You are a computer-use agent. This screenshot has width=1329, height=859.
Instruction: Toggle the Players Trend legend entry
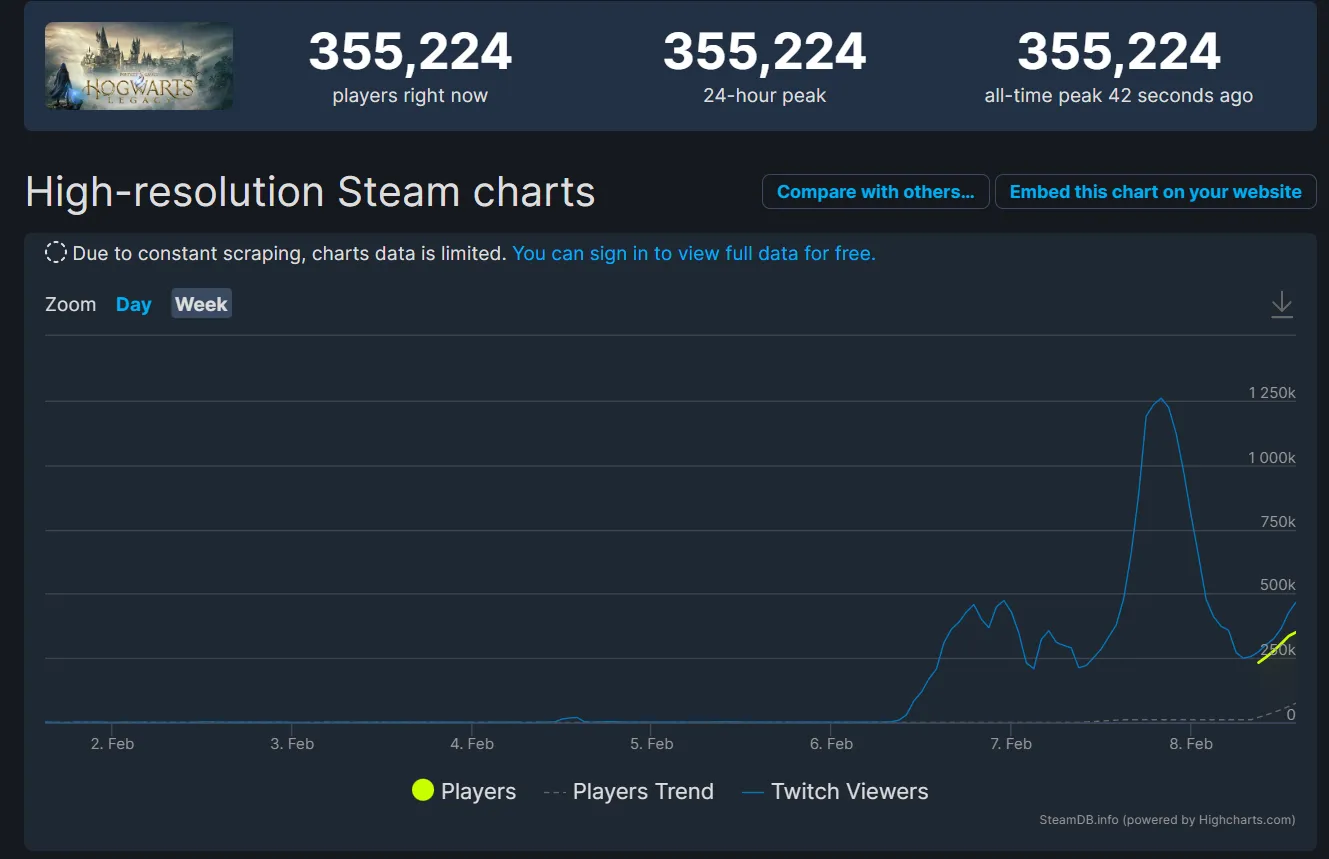point(628,791)
